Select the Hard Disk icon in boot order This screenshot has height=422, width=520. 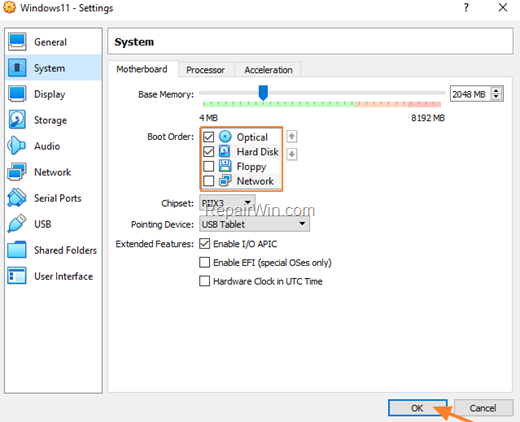[225, 151]
